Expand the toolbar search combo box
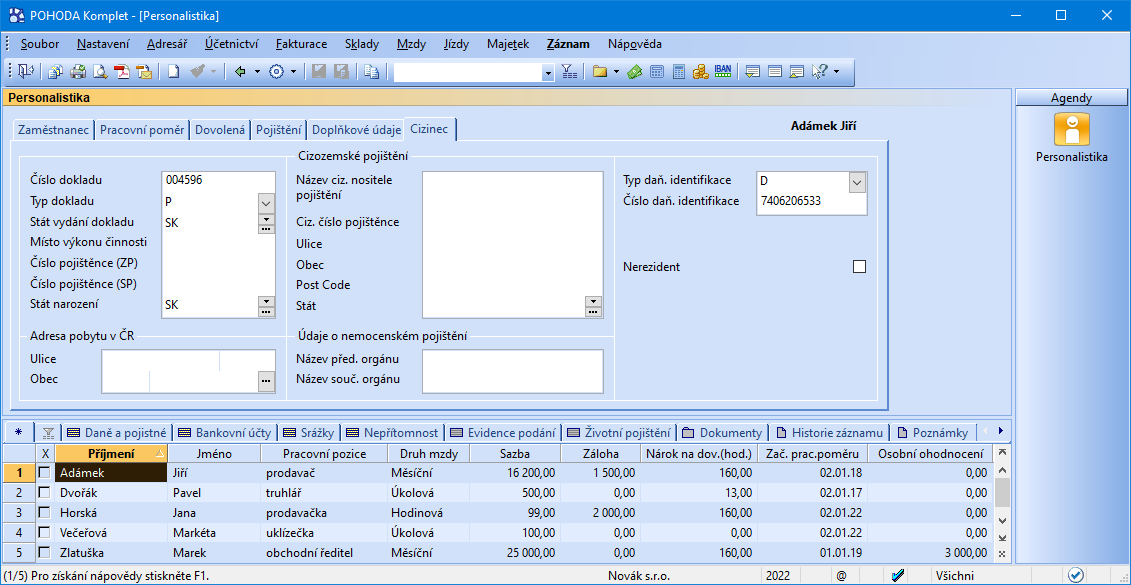Image resolution: width=1131 pixels, height=585 pixels. pos(547,72)
